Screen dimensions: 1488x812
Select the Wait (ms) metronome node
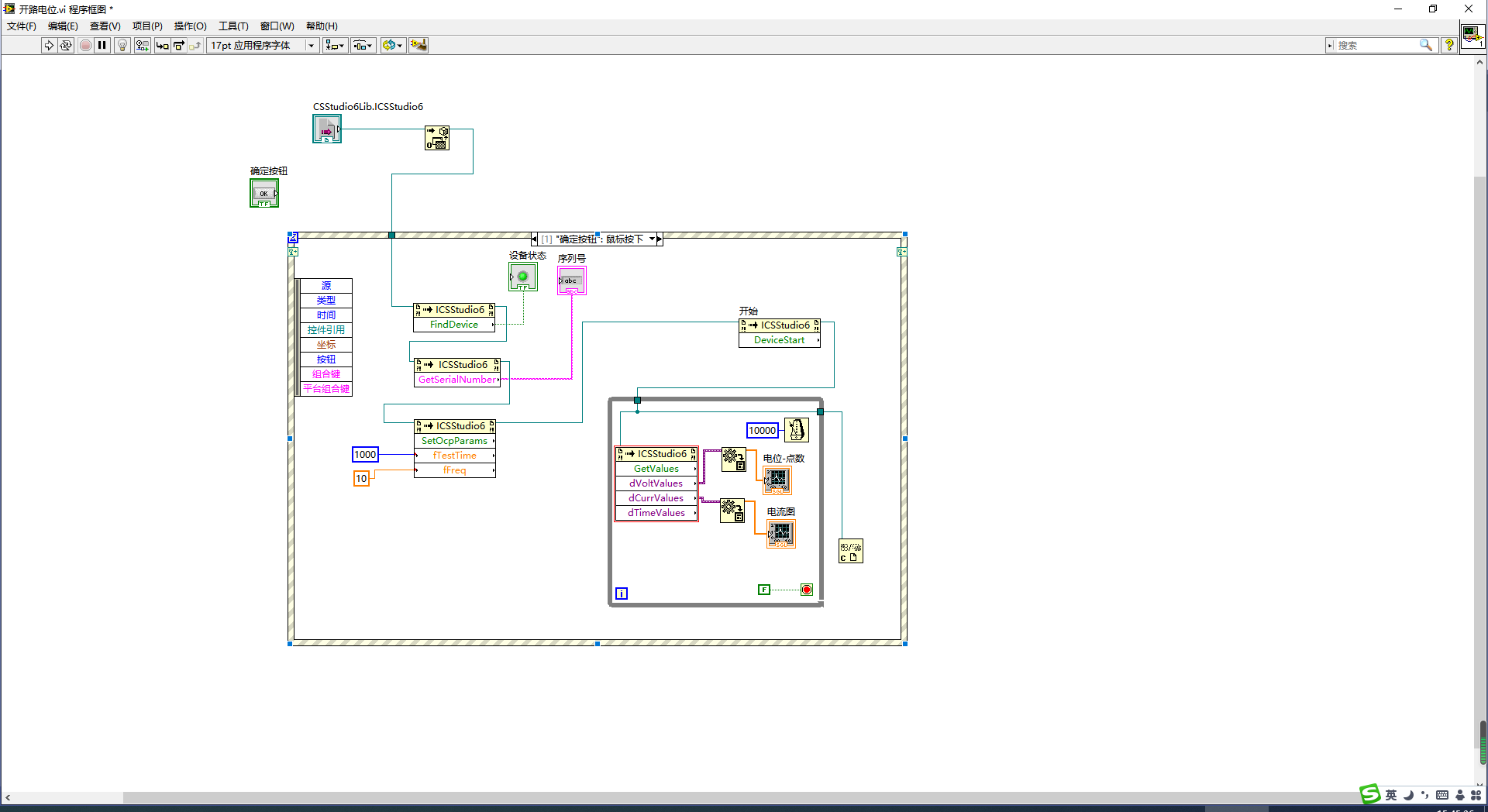[x=796, y=430]
